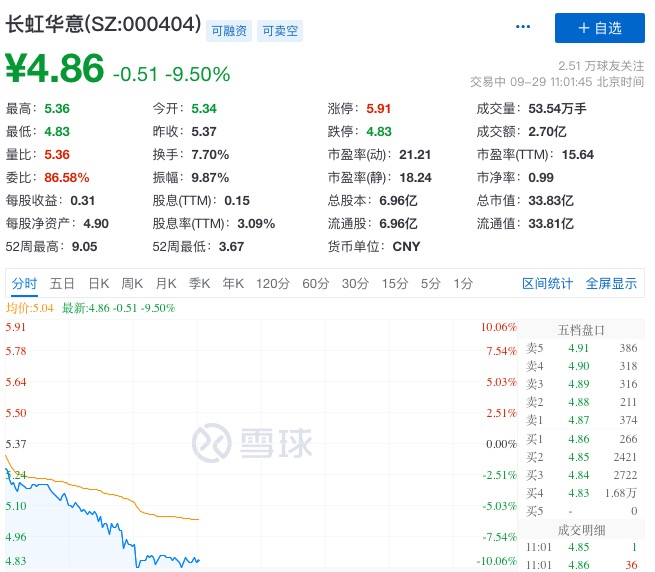Click the 2.51 万球友关注 follower count
This screenshot has height=572, width=655.
601,66
